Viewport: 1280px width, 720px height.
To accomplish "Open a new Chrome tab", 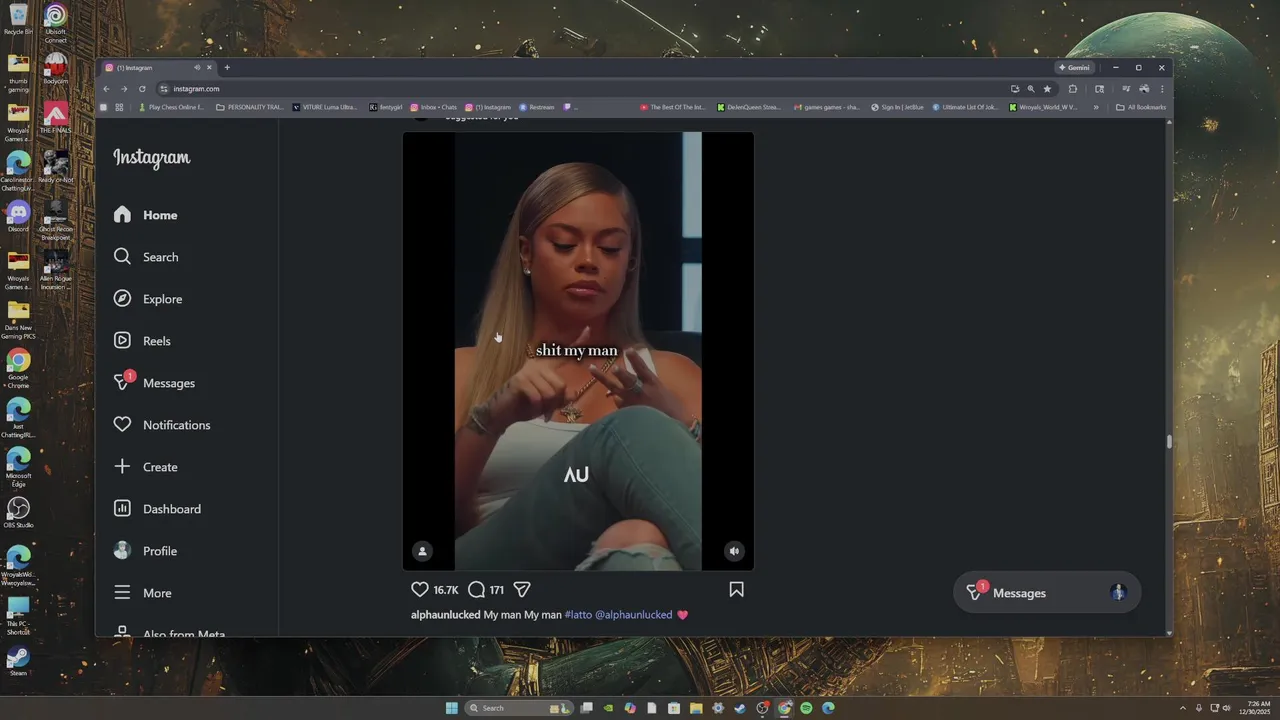I will 227,68.
